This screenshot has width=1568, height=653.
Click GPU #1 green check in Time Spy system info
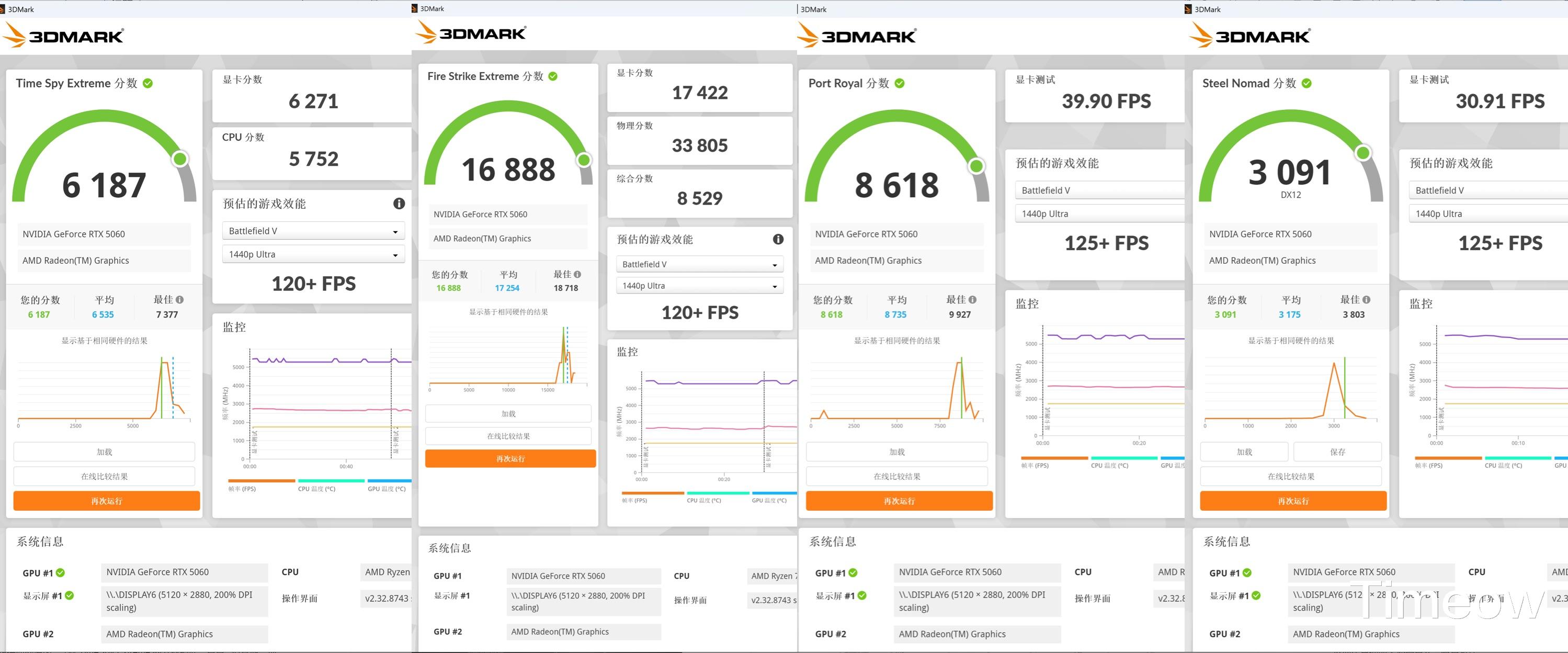pyautogui.click(x=60, y=572)
